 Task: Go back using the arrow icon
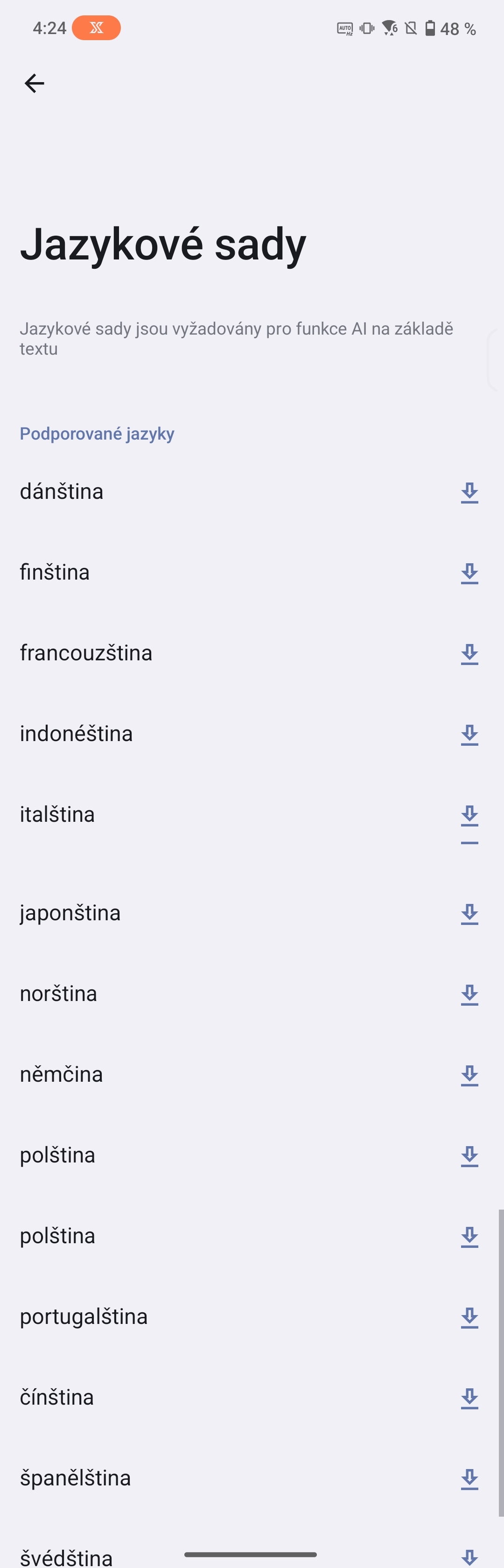[x=34, y=84]
